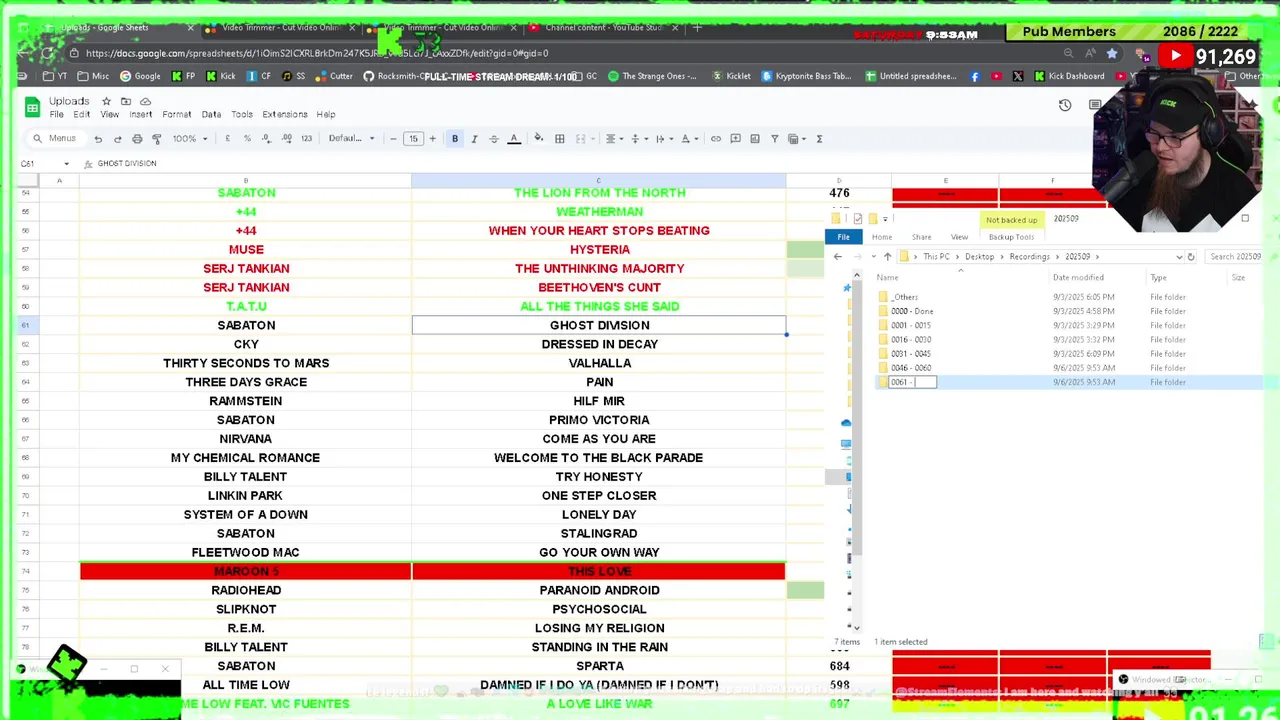Open the text color picker
Screen dimensions: 1280x720
click(514, 139)
